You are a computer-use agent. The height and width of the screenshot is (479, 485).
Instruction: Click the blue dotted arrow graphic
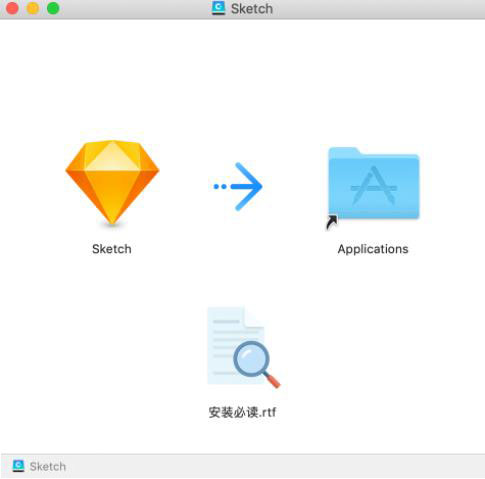pyautogui.click(x=238, y=186)
